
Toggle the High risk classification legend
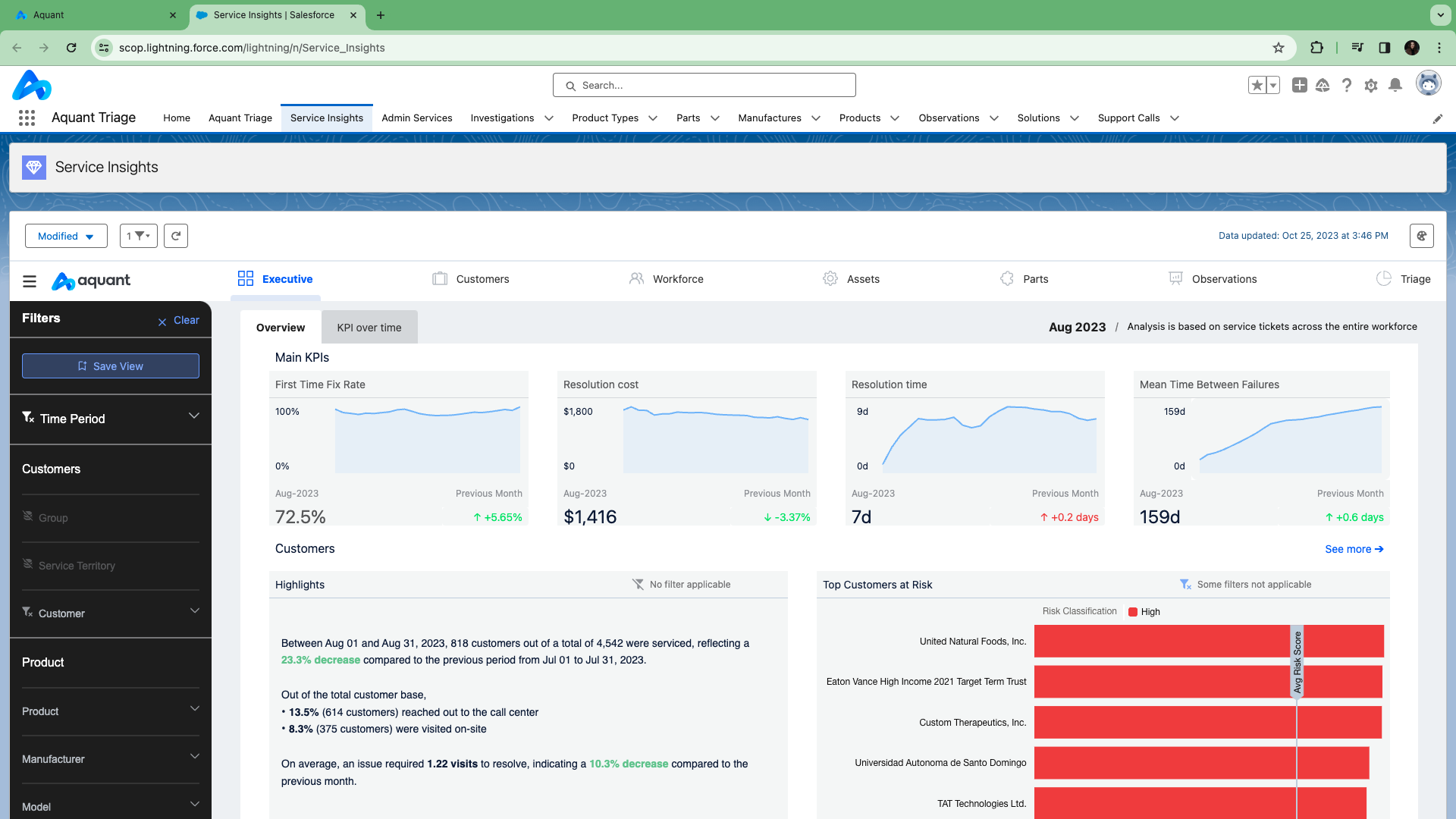(1144, 611)
